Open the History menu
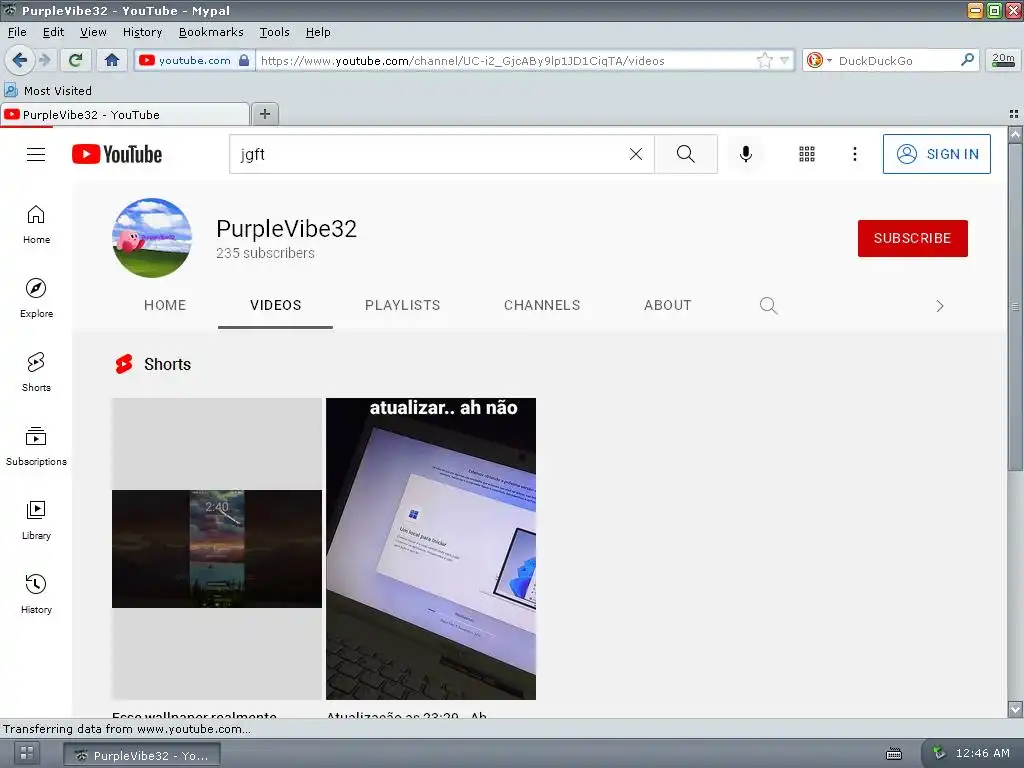This screenshot has height=768, width=1024. tap(142, 32)
